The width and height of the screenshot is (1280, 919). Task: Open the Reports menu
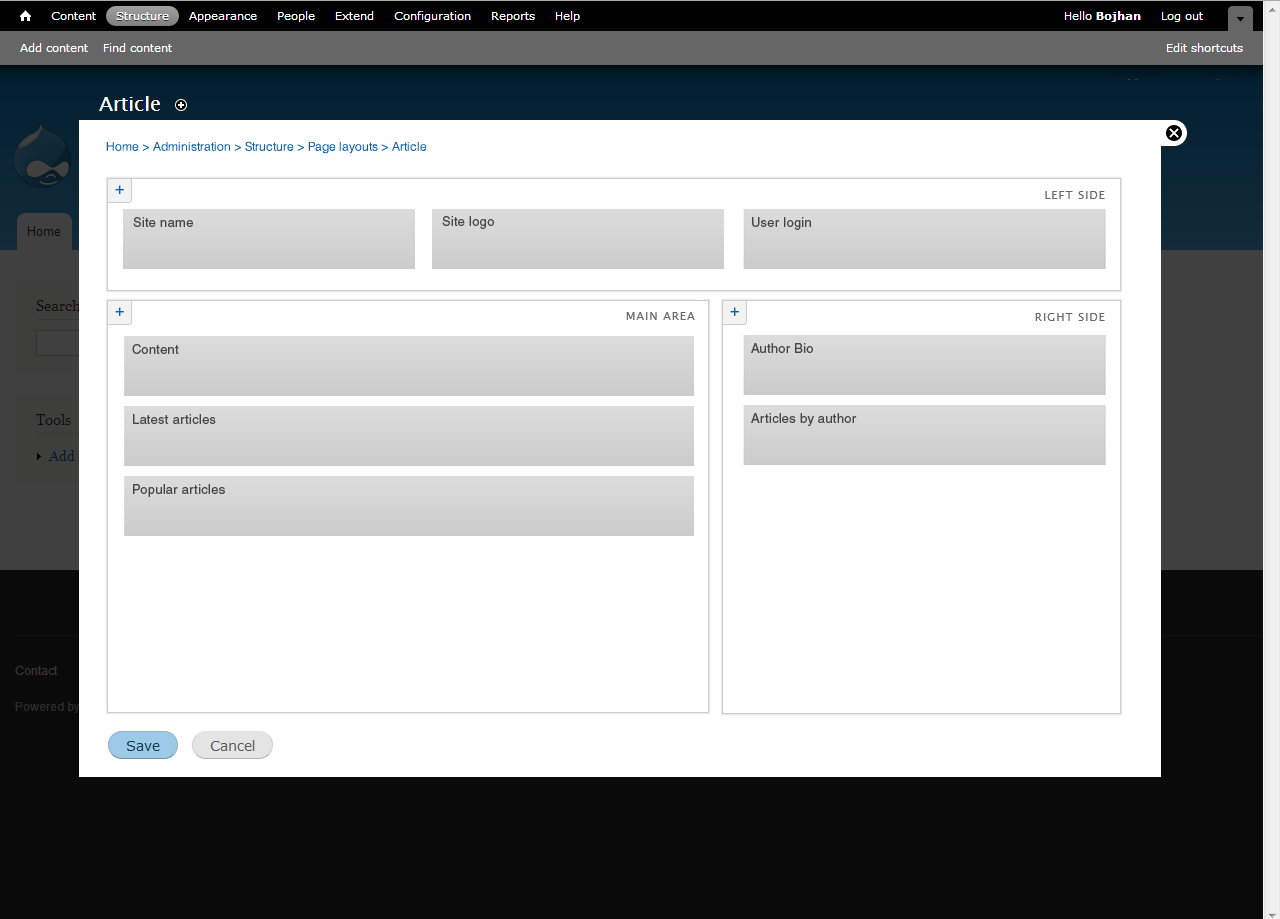coord(513,15)
